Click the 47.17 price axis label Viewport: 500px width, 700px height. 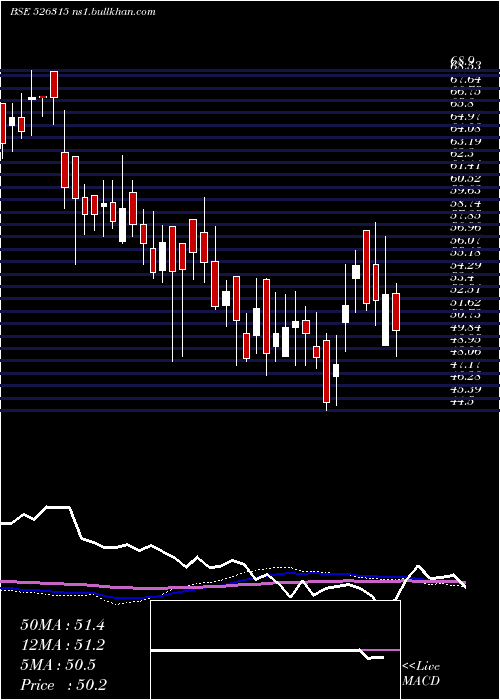coord(466,364)
